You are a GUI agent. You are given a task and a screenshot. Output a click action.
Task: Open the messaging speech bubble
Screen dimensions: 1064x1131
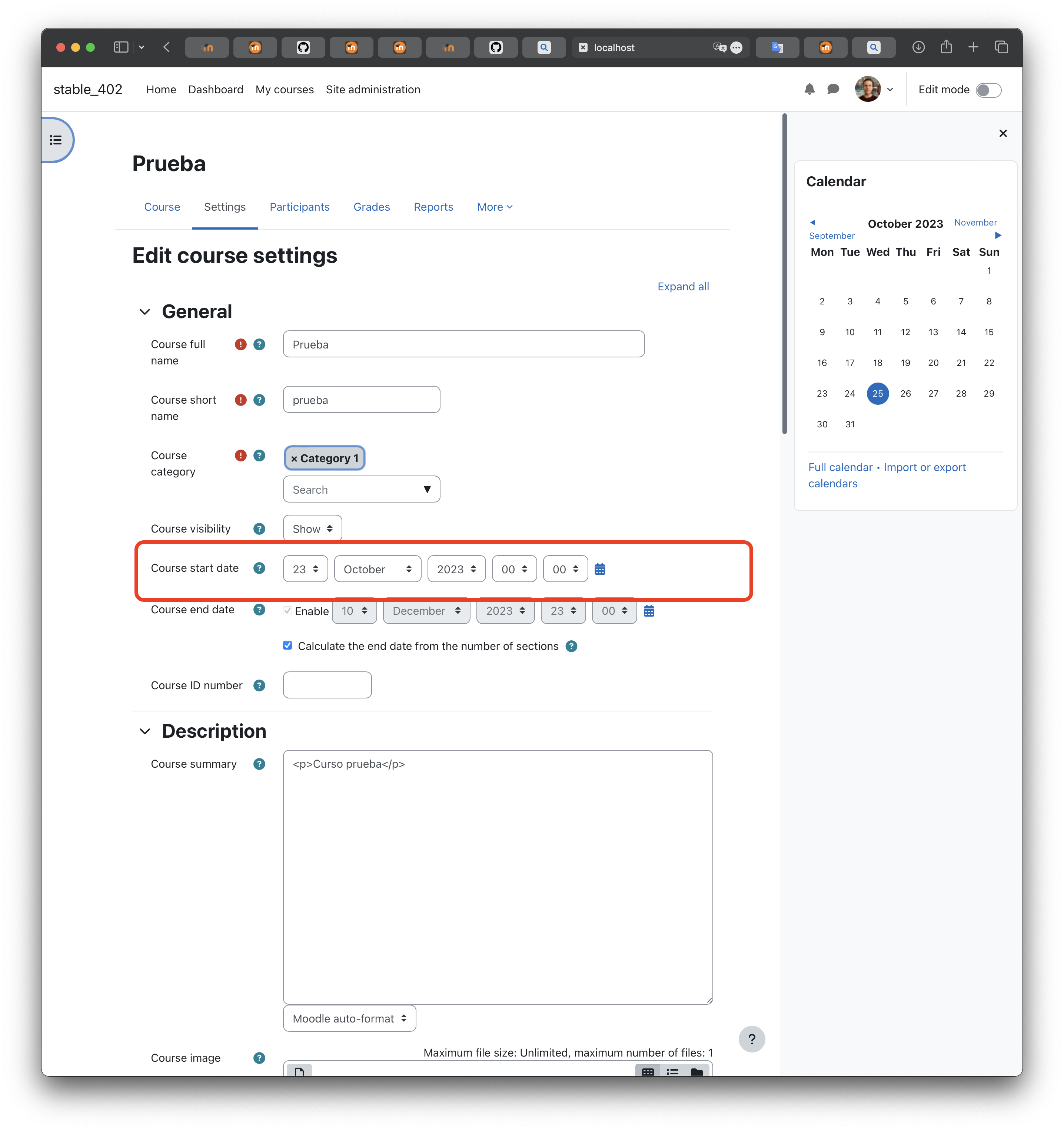pyautogui.click(x=833, y=89)
